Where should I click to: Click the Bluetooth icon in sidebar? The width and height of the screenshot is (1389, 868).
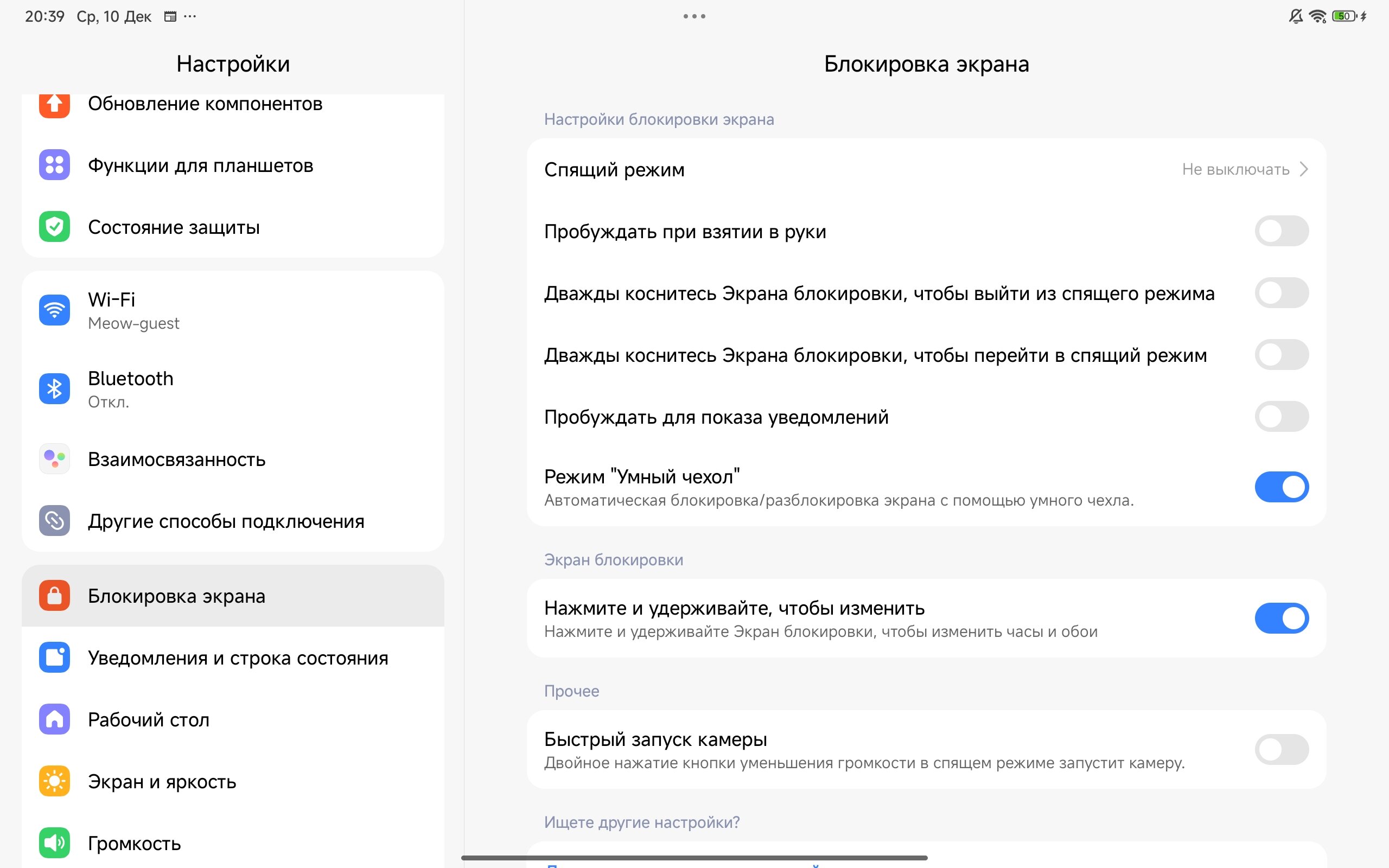click(54, 388)
